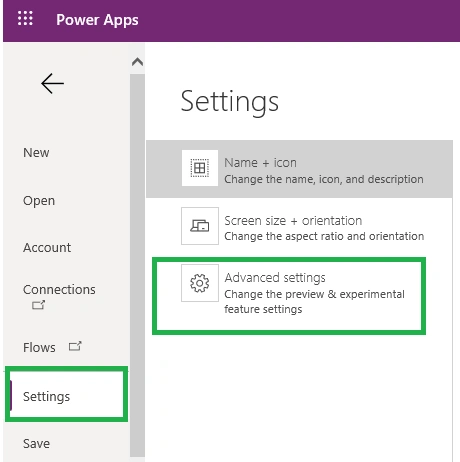Select the Name + icon settings option

coord(299,169)
